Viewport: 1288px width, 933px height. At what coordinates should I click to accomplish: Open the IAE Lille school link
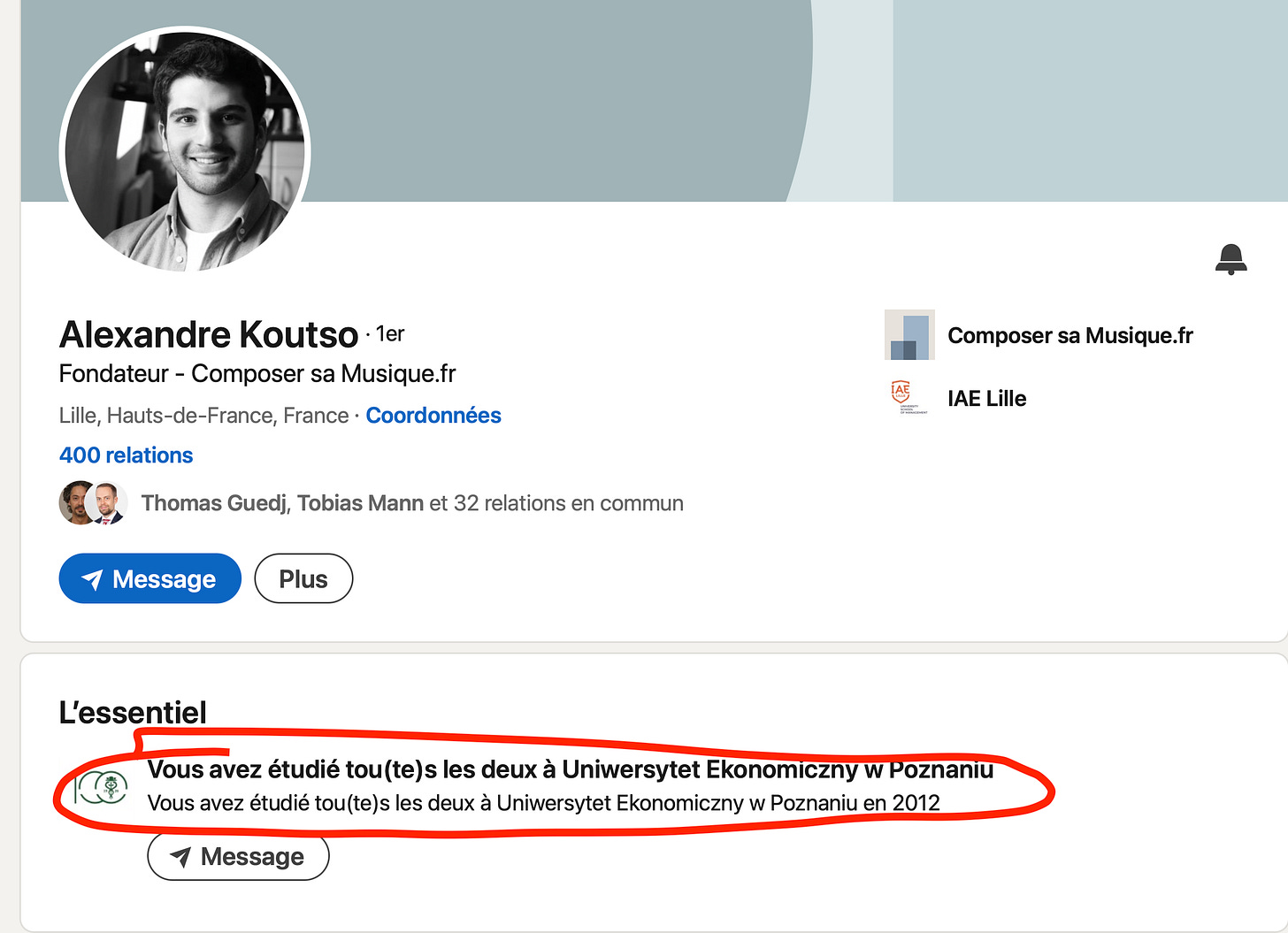coord(987,398)
